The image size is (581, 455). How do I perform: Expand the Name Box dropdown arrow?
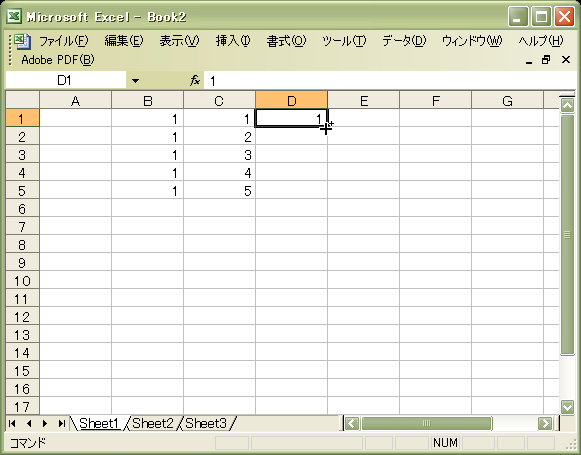pyautogui.click(x=135, y=80)
